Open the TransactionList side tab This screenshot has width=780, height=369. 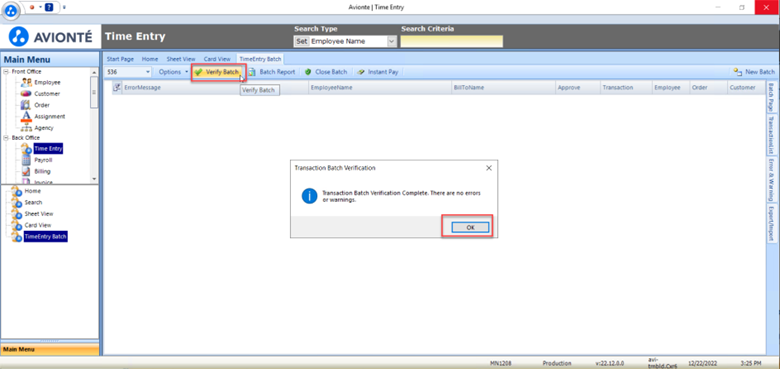(771, 135)
